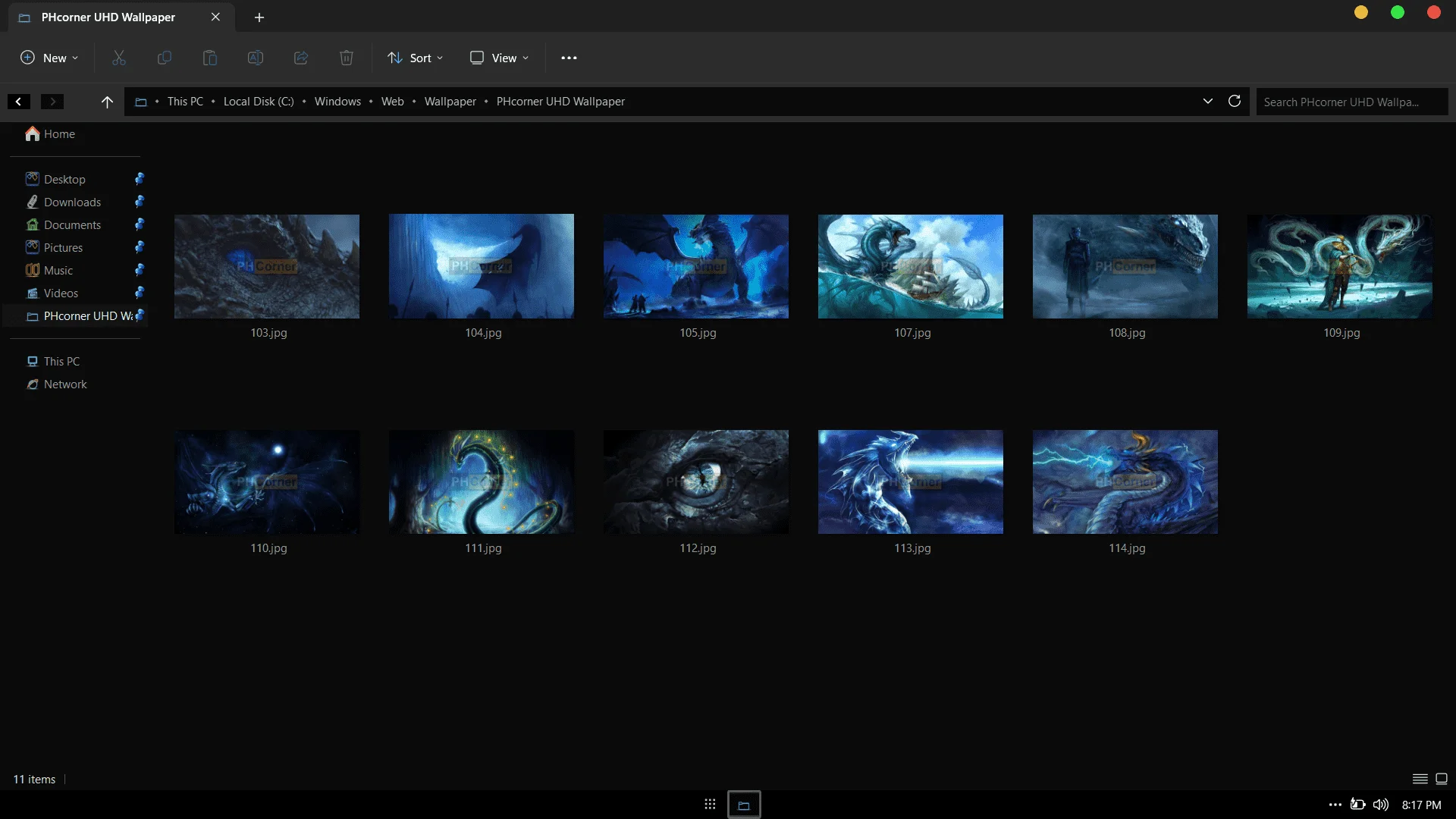The width and height of the screenshot is (1456, 819).
Task: Select the PHcorner UHD Wallpaper tab
Action: pos(121,17)
